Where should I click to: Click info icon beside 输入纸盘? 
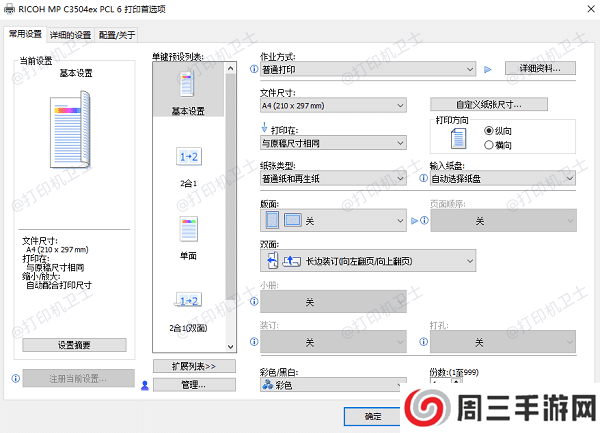pos(423,178)
